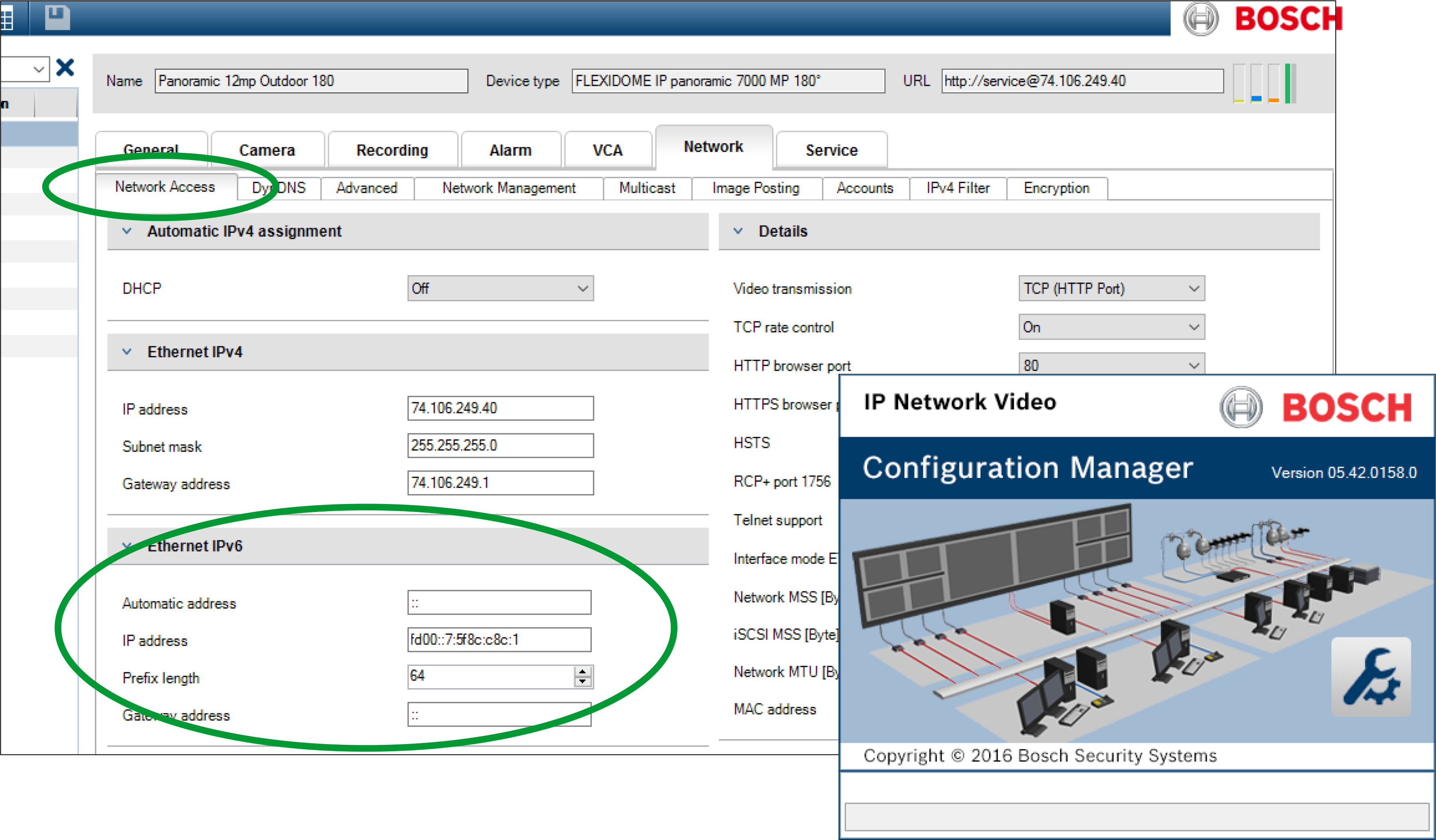The image size is (1436, 840).
Task: Switch to the Service tab
Action: pos(831,150)
